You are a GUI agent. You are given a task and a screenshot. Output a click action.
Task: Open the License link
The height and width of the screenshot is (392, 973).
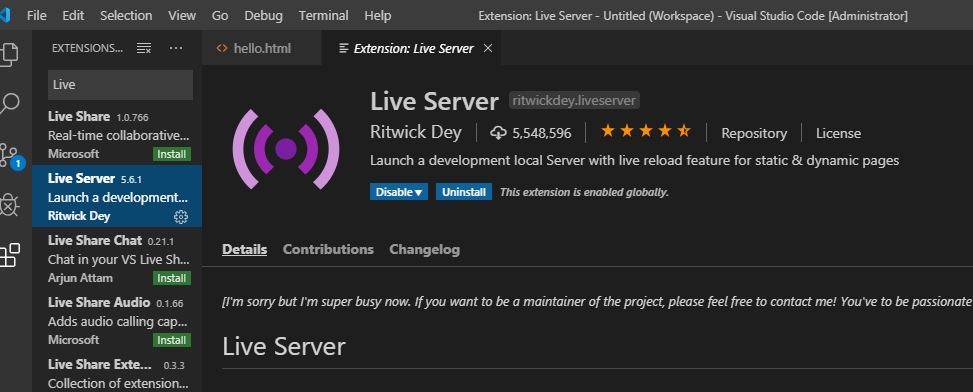(x=838, y=133)
